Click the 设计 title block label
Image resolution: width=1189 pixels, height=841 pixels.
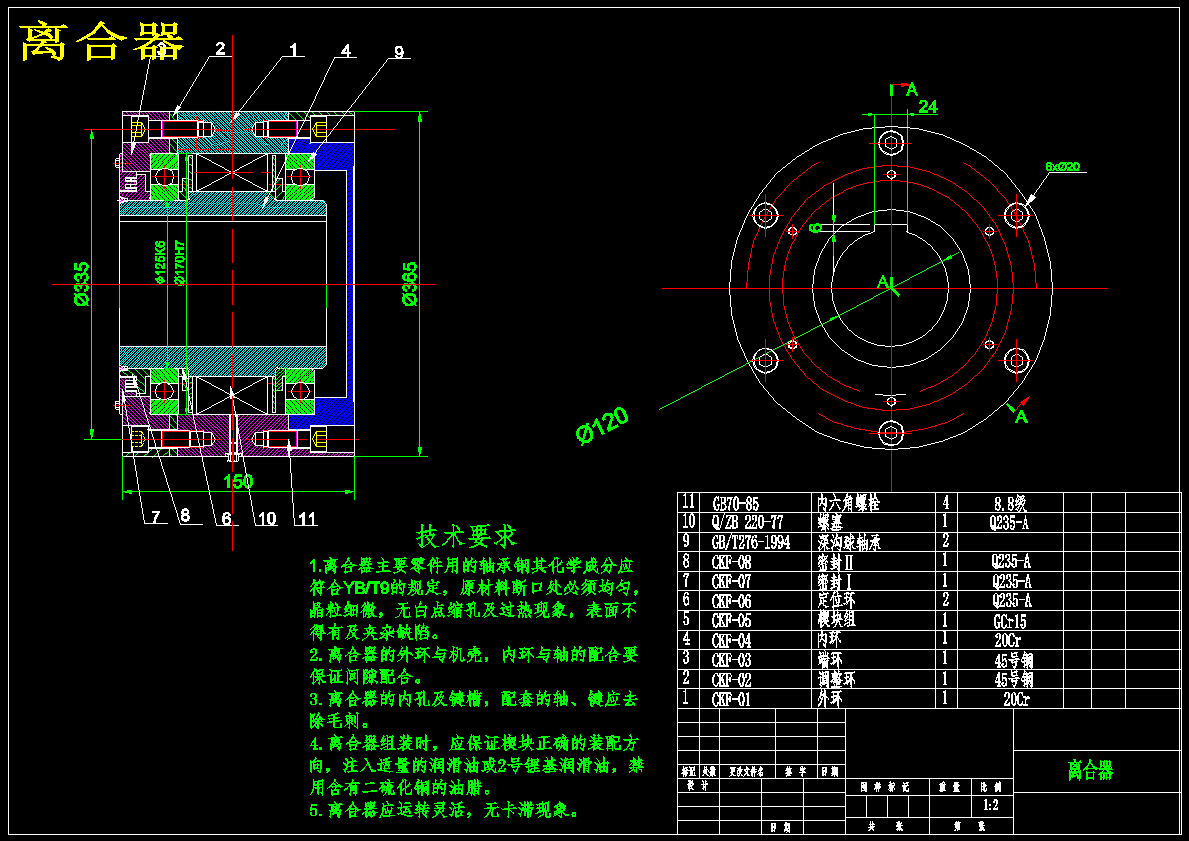coord(697,786)
